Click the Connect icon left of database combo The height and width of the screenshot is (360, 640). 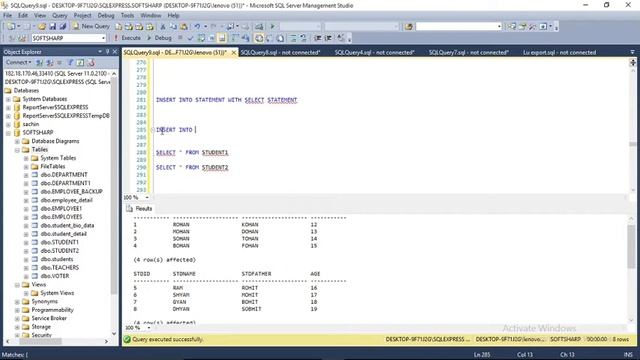[11, 38]
